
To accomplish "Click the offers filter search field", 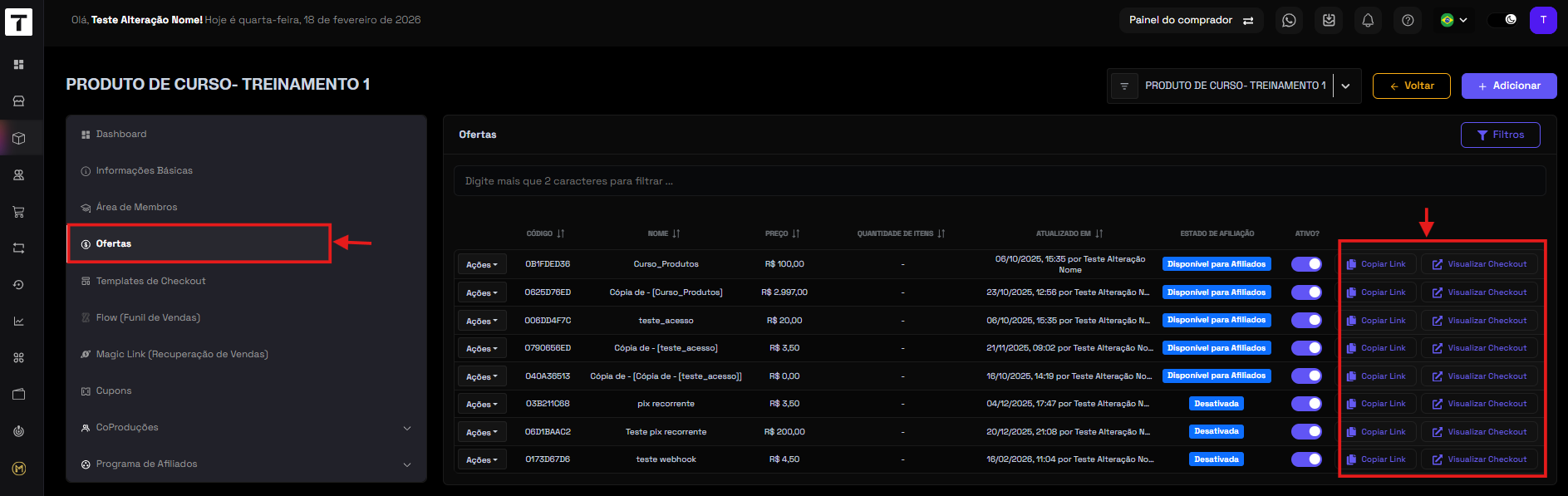I will pyautogui.click(x=999, y=181).
